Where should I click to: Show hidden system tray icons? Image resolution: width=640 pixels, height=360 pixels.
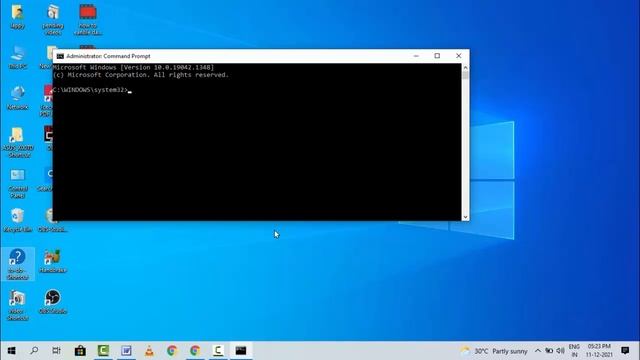click(x=538, y=351)
